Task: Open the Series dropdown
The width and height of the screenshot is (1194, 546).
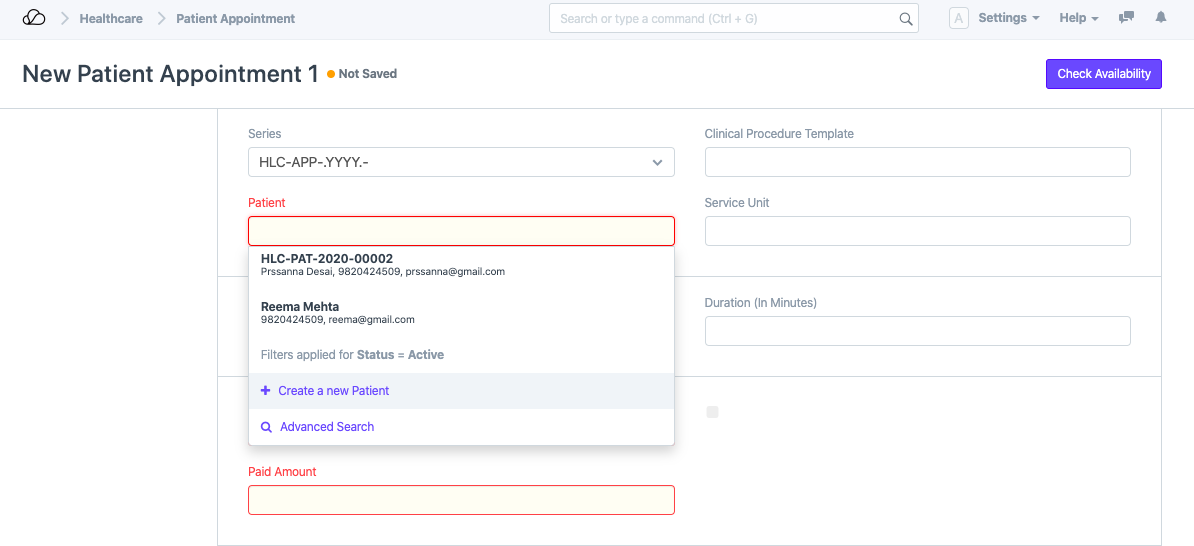Action: pyautogui.click(x=461, y=162)
